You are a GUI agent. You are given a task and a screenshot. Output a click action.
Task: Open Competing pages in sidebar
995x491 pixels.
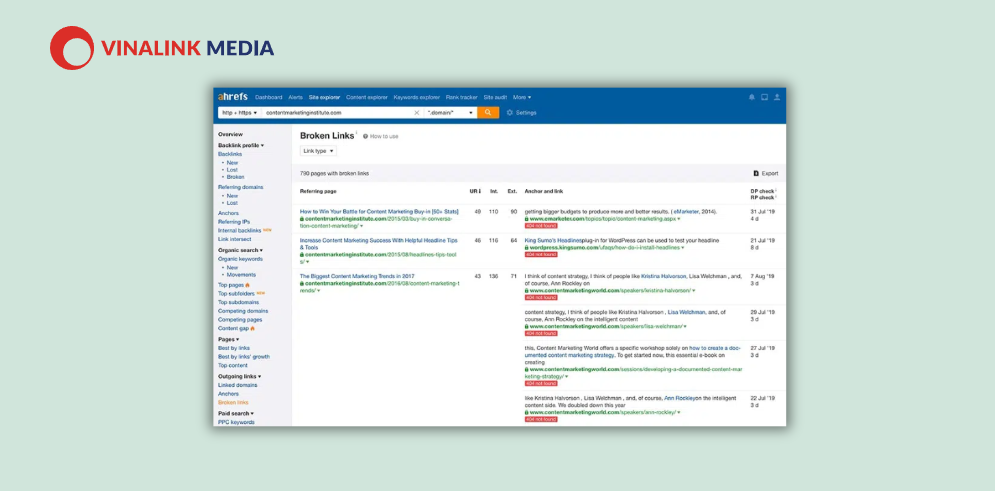coord(240,320)
